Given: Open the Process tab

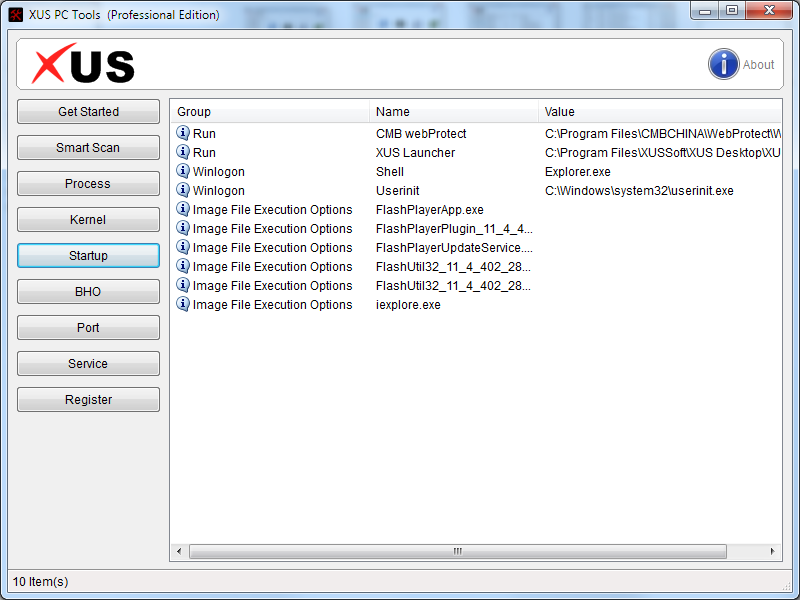Looking at the screenshot, I should click(x=88, y=184).
